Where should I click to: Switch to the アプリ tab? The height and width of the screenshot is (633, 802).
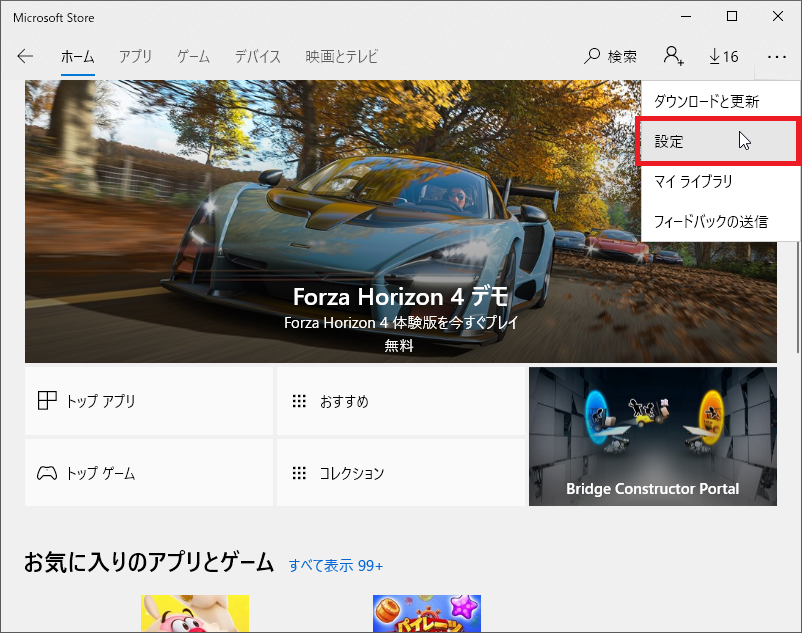pos(135,57)
